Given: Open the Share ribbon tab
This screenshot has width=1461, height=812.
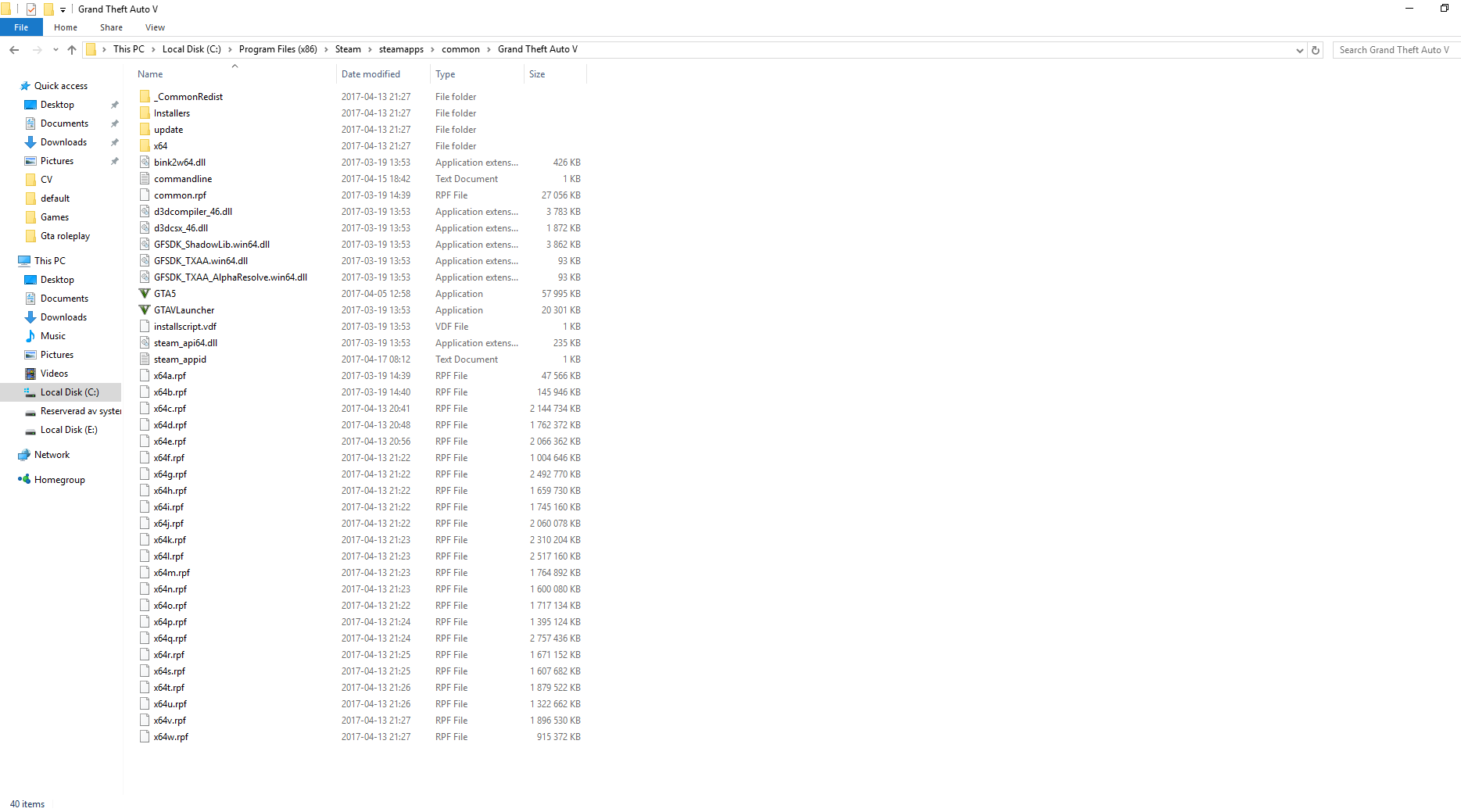Looking at the screenshot, I should 111,27.
